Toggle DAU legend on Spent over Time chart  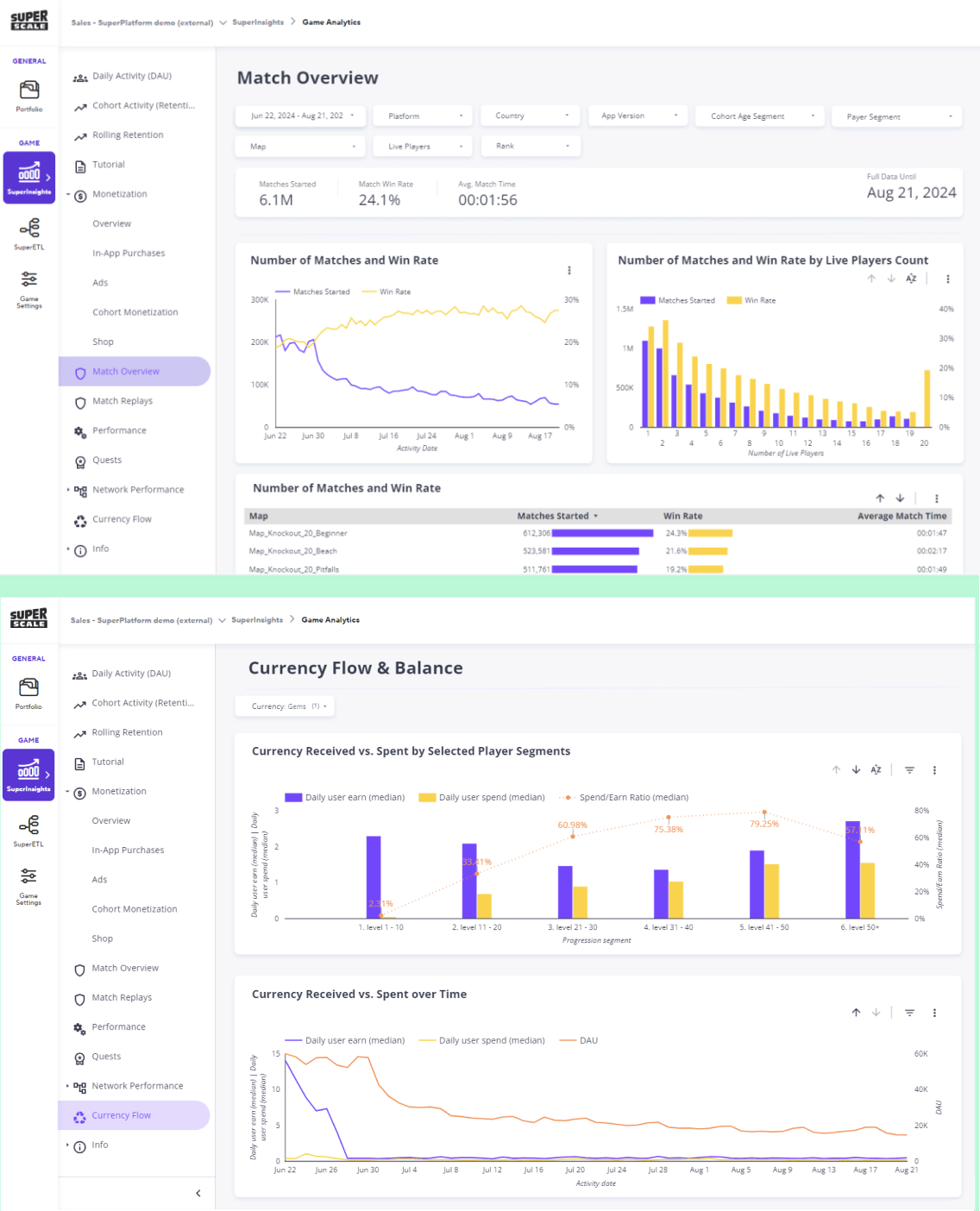[579, 1040]
